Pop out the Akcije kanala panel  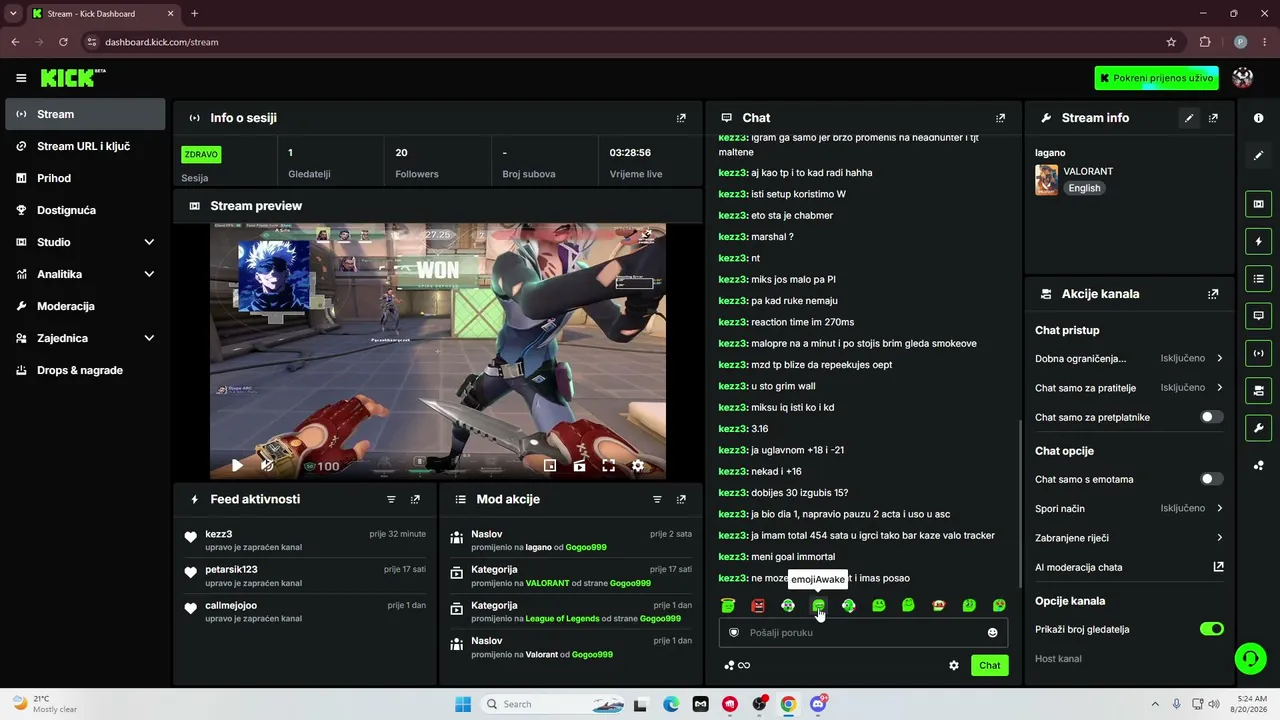(x=1213, y=294)
